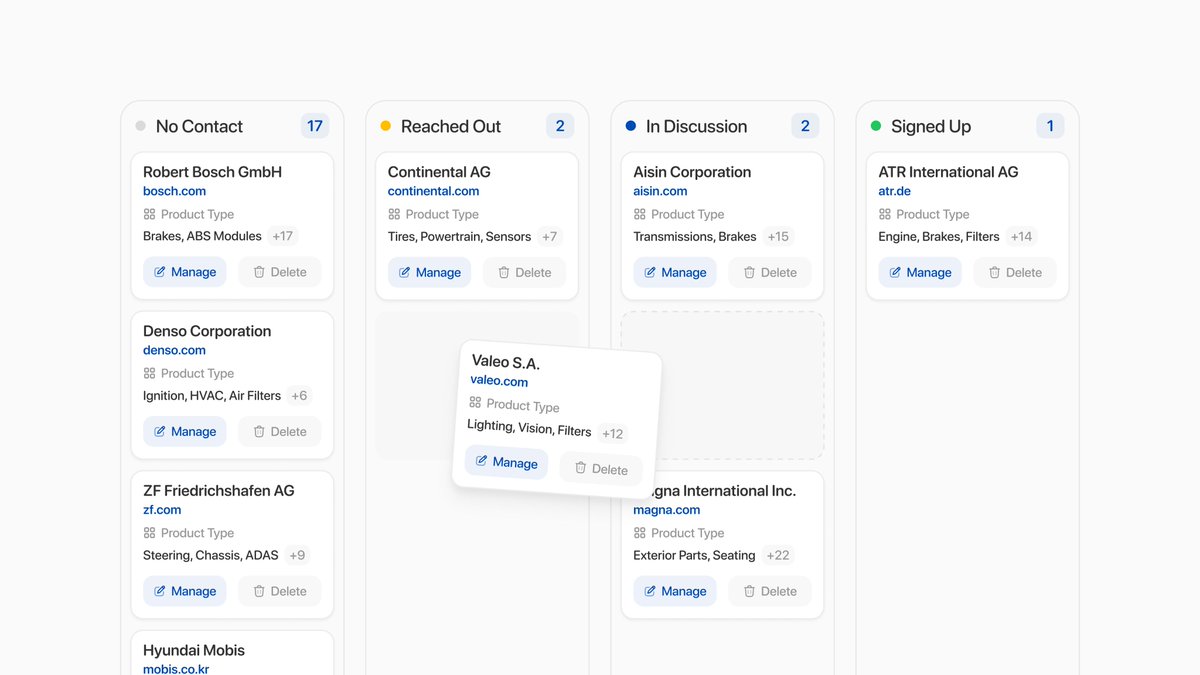Select the No Contact column header

(x=199, y=126)
